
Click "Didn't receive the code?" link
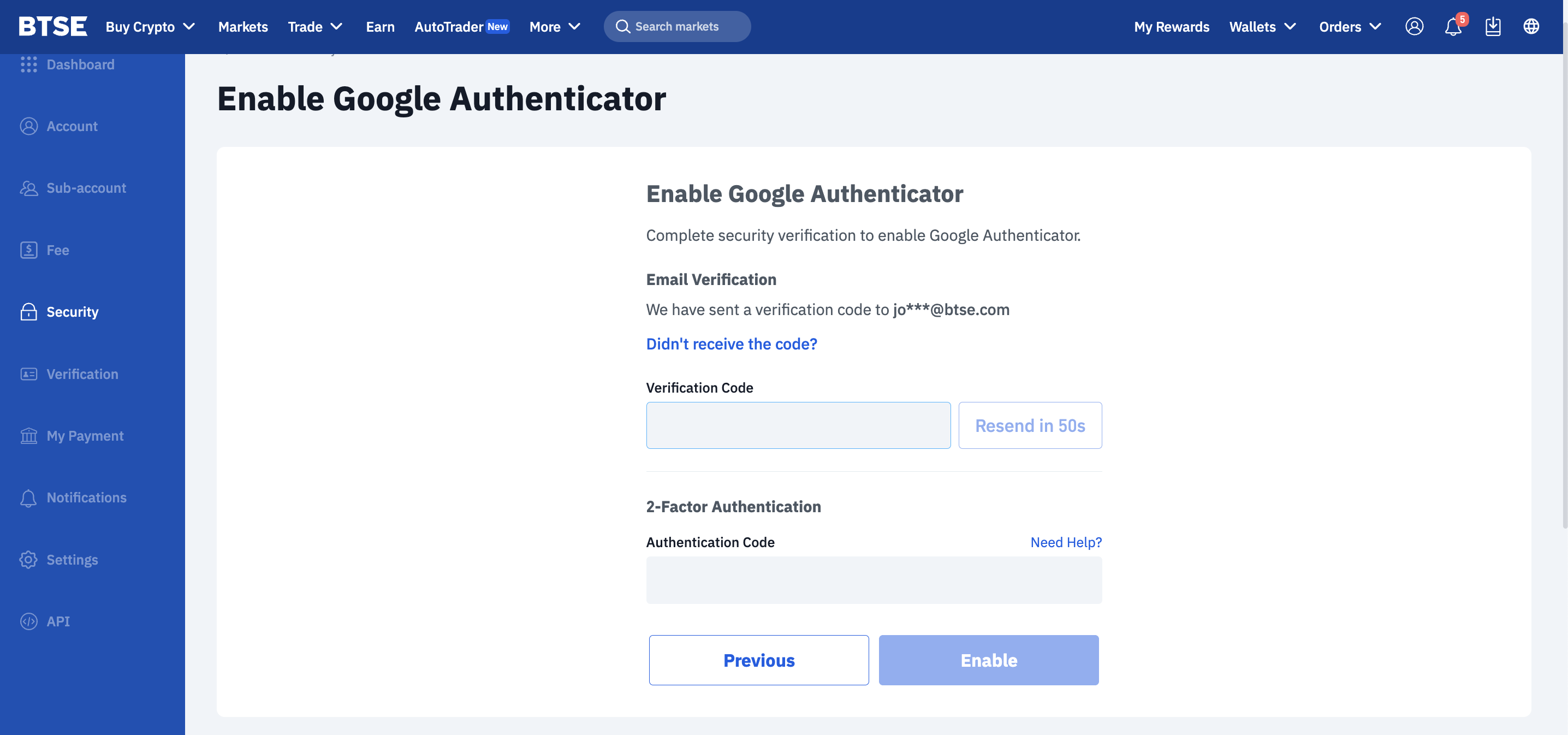click(x=731, y=344)
